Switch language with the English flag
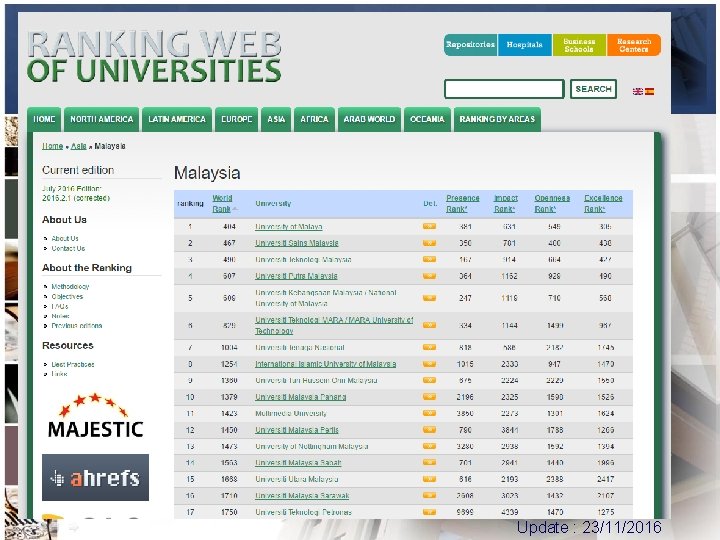Screen dimensions: 720x540 click(638, 91)
